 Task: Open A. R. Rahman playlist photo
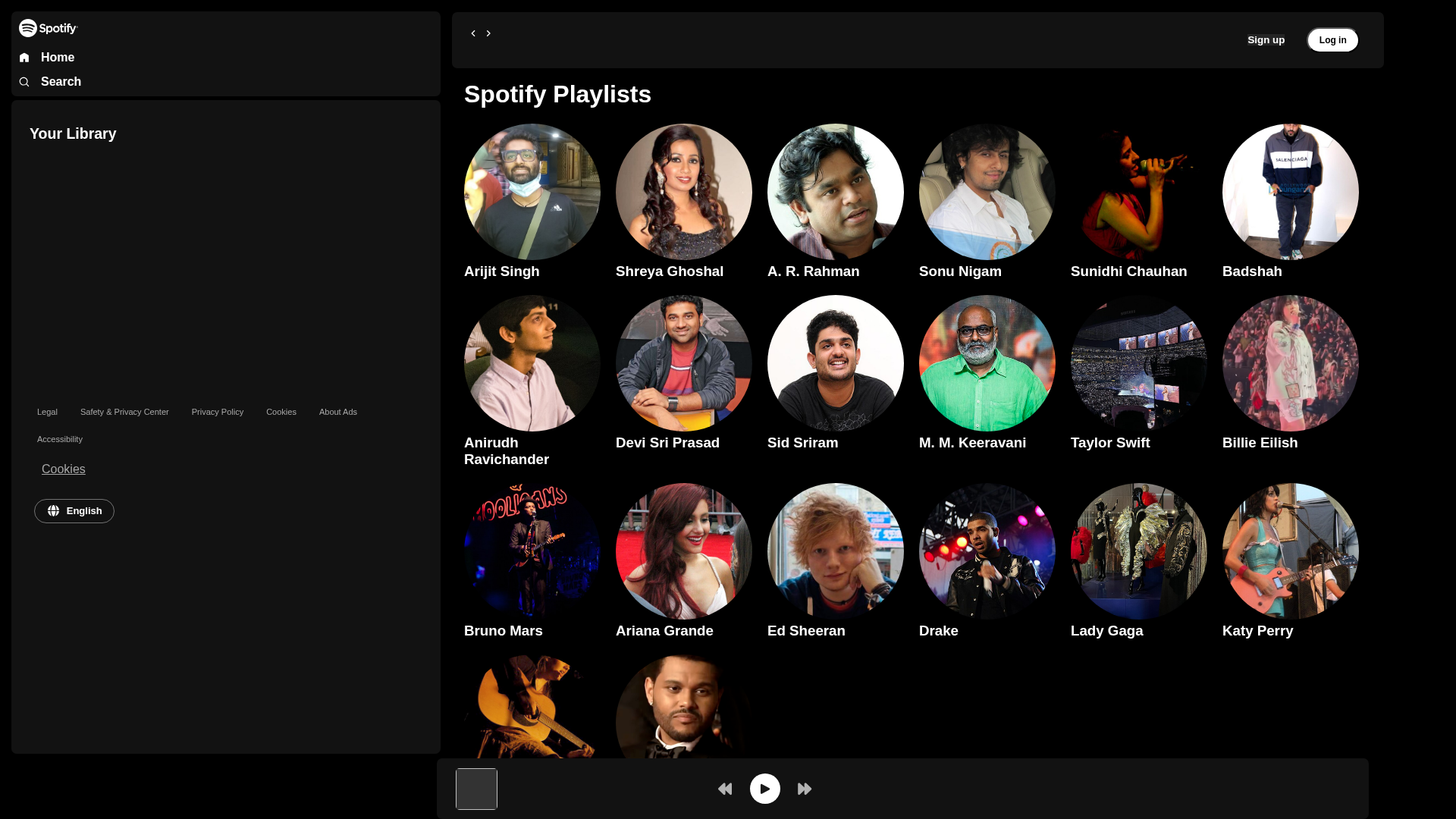click(836, 192)
